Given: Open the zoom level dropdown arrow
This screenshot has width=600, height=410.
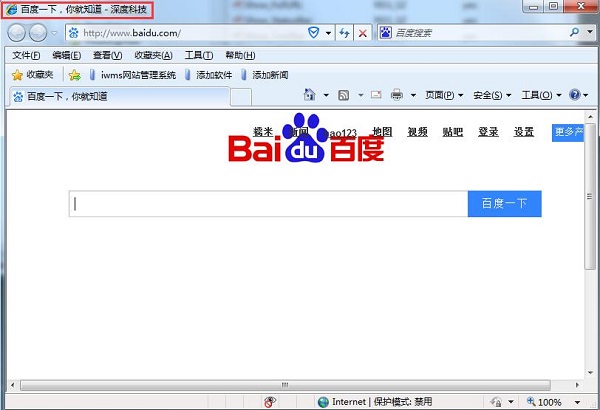Looking at the screenshot, I should [577, 402].
